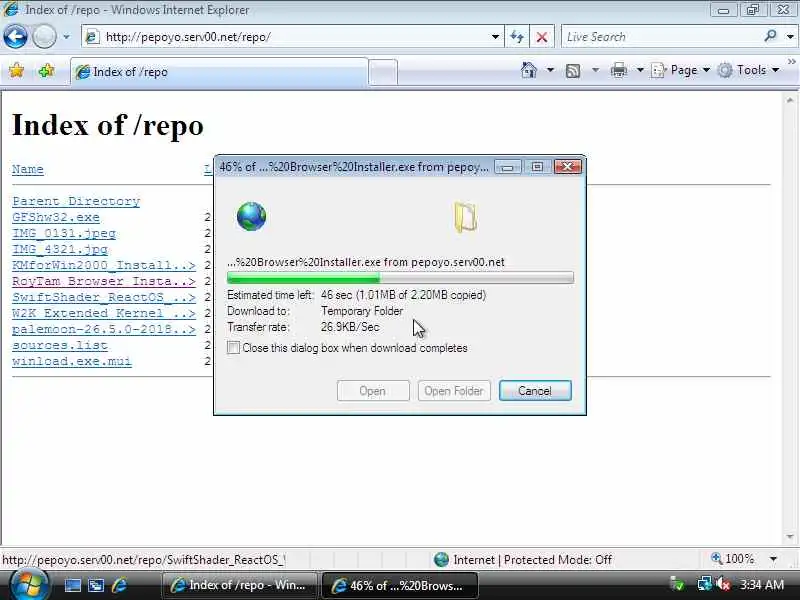The image size is (800, 600).
Task: Click the browser Back arrow button
Action: (x=15, y=37)
